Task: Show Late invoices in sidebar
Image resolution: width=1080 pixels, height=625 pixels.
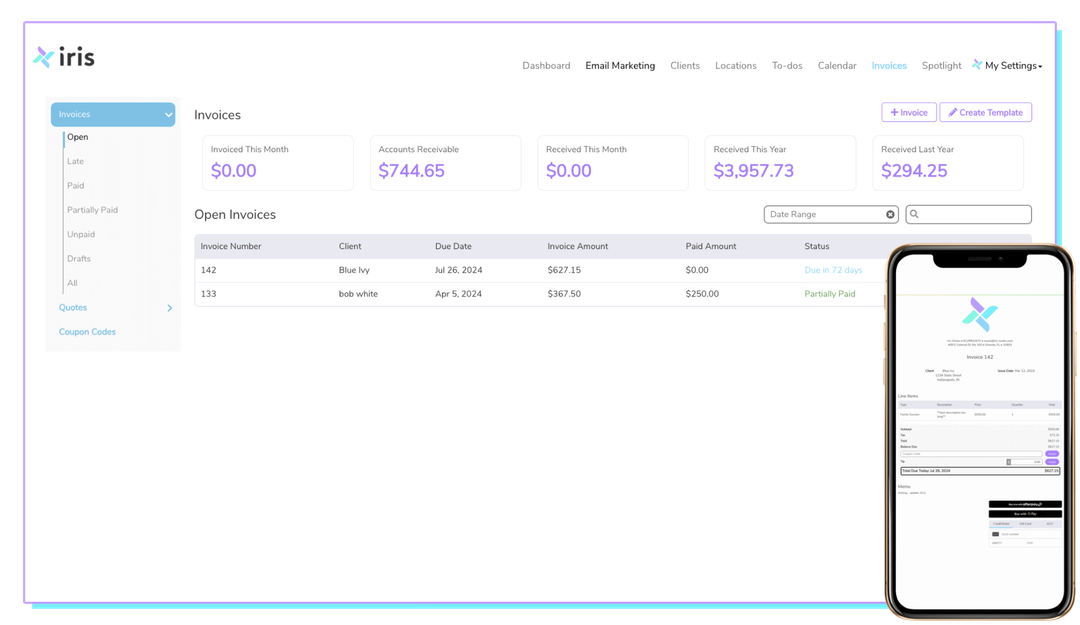Action: pyautogui.click(x=76, y=162)
